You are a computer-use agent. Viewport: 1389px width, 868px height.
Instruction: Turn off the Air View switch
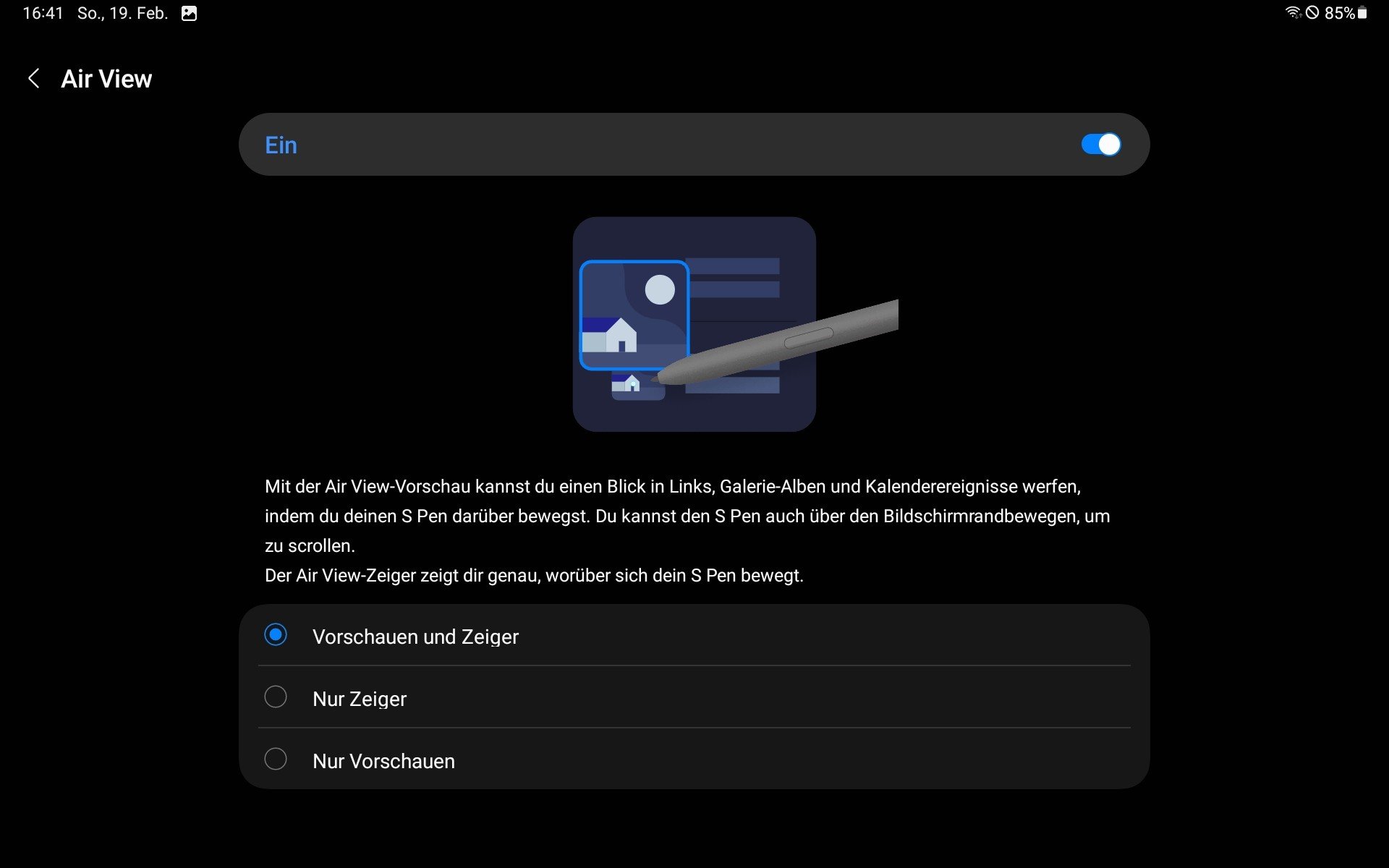tap(1100, 145)
